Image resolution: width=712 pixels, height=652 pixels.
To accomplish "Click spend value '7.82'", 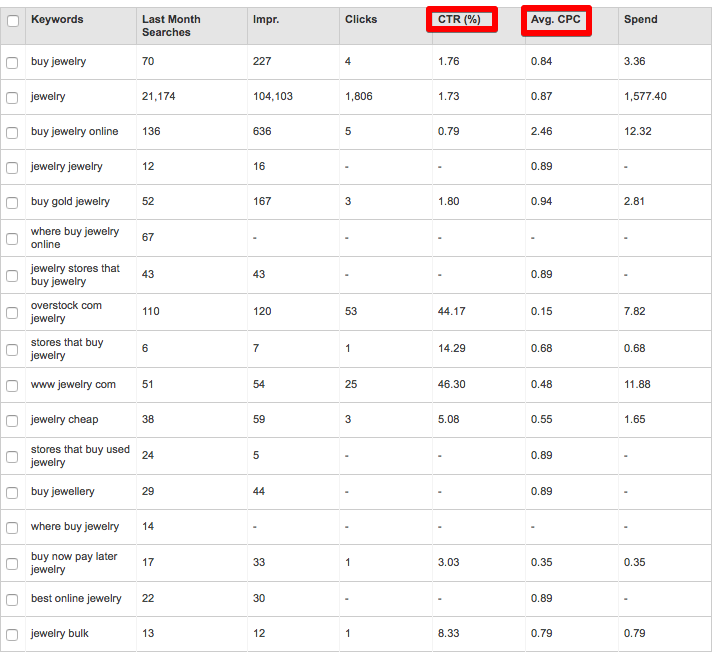I will [x=635, y=311].
